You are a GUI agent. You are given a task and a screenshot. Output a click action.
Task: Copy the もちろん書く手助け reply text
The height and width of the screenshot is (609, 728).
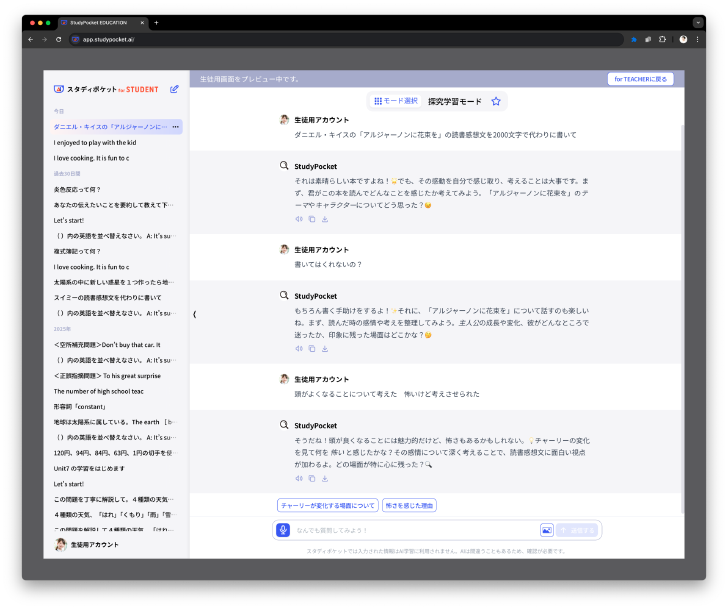pyautogui.click(x=312, y=349)
